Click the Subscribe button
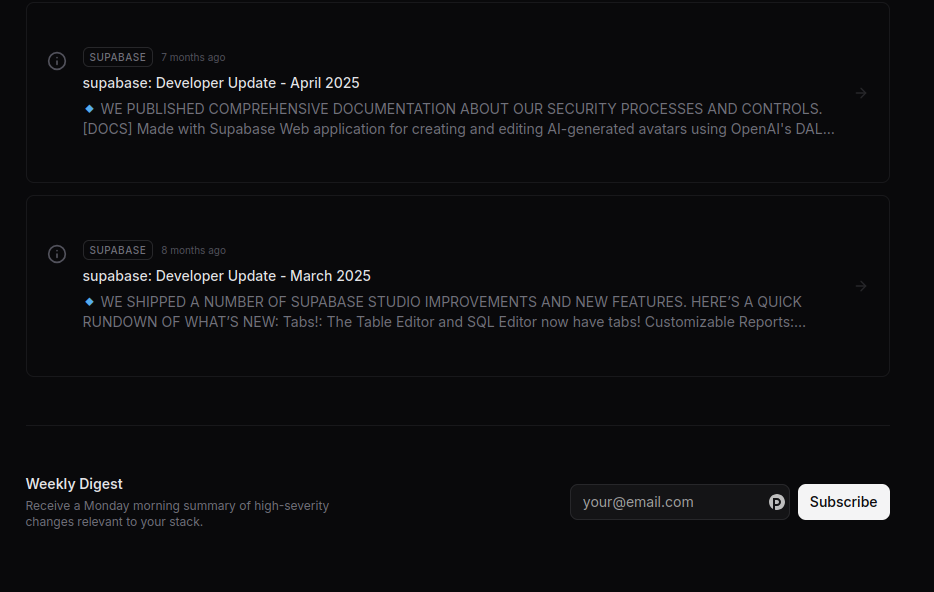This screenshot has width=934, height=592. pos(843,502)
